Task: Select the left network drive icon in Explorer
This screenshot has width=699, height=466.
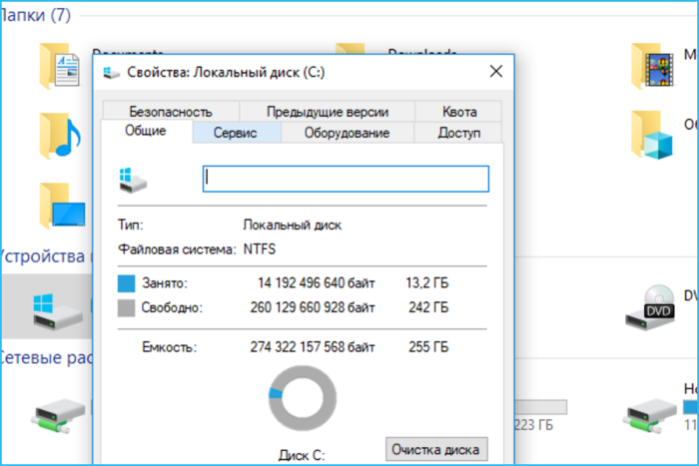Action: [58, 416]
